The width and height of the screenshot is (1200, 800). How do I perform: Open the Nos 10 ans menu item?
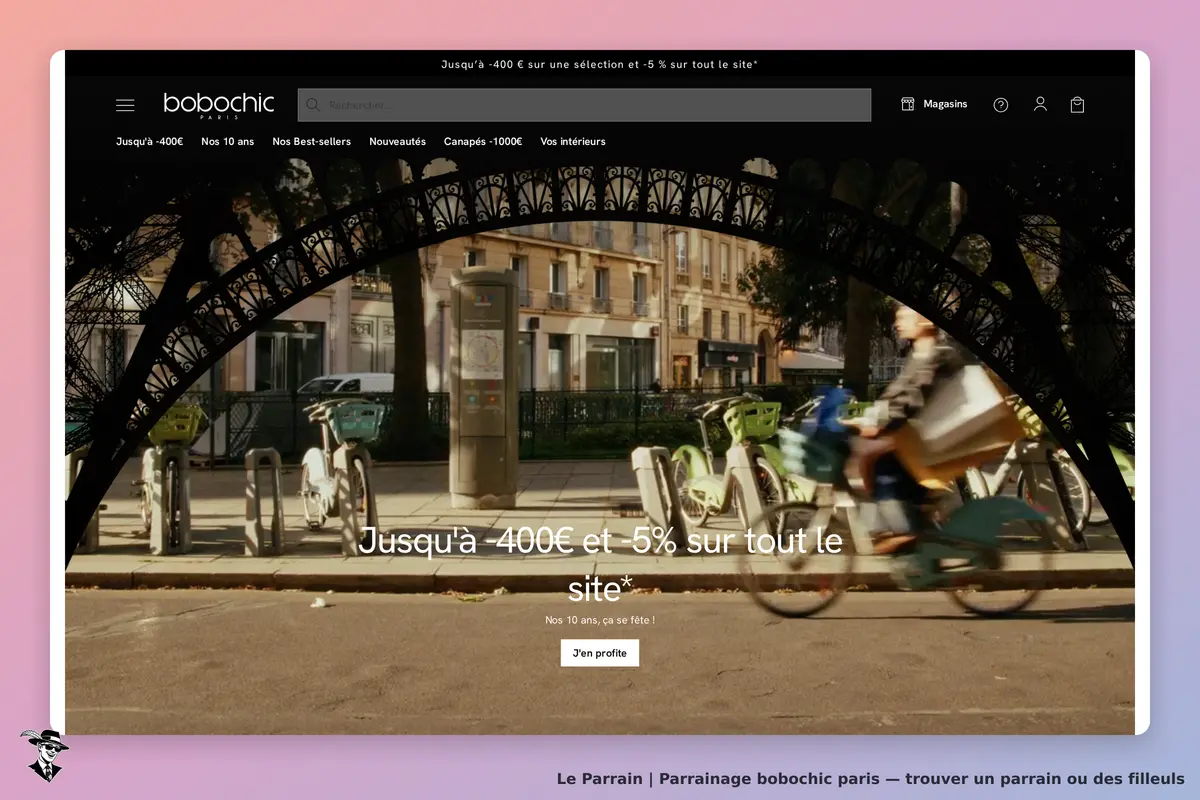[228, 142]
